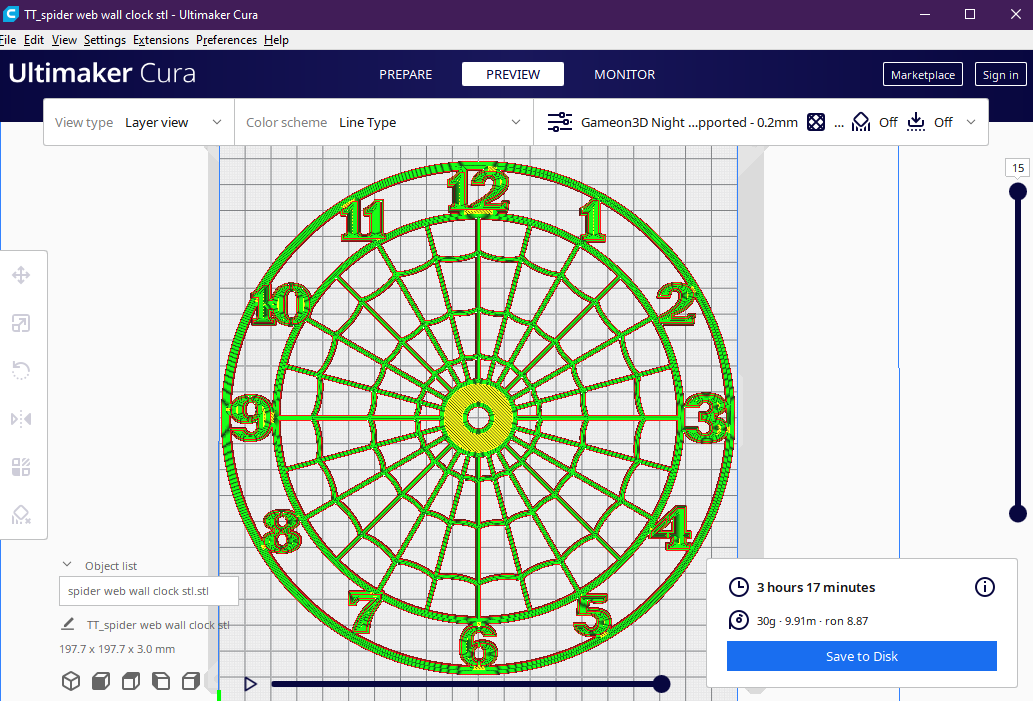Open the Help menu
Screen dimensions: 1033x701
point(276,40)
